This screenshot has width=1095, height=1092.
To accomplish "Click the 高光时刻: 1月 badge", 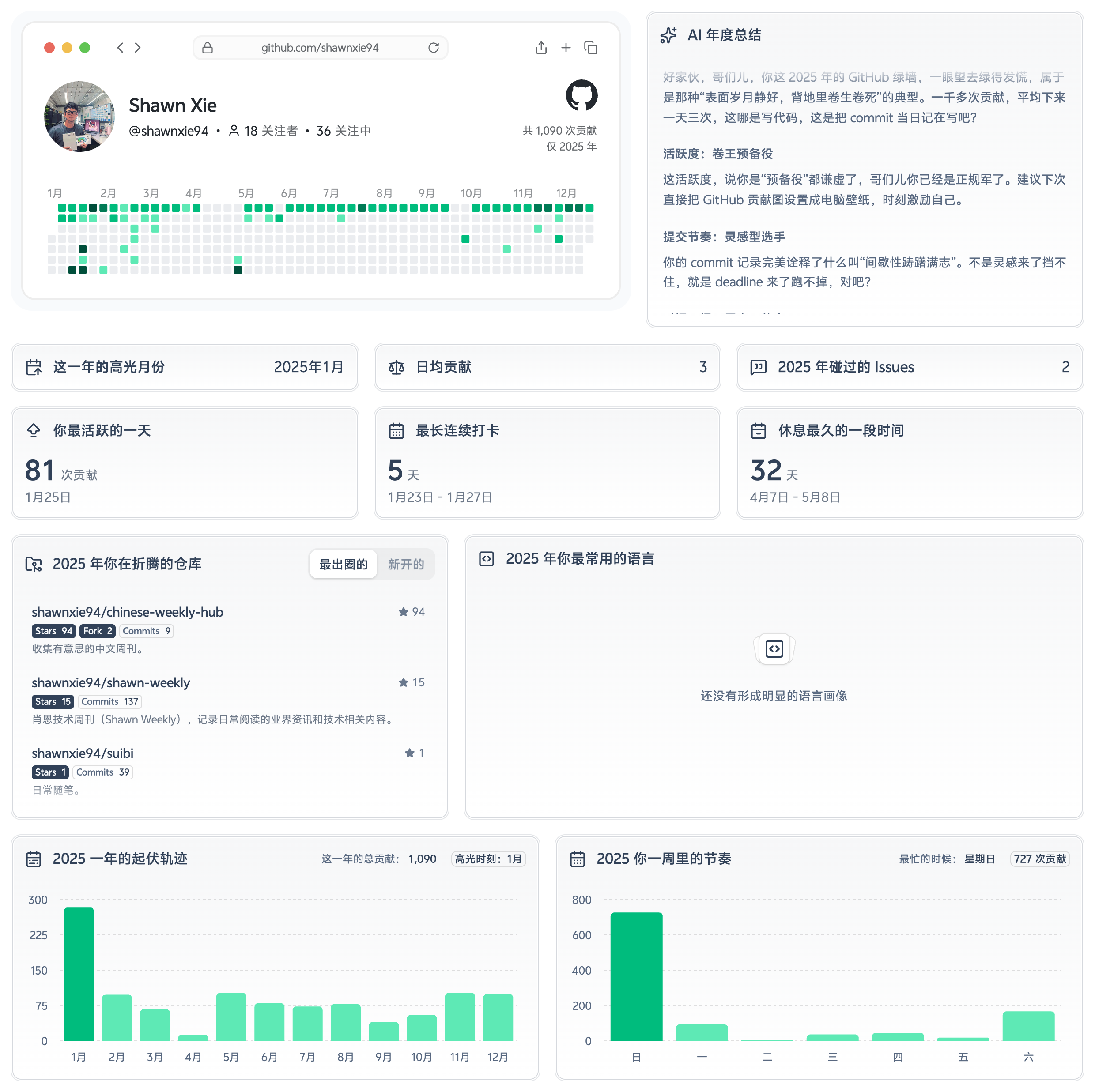I will [x=488, y=859].
